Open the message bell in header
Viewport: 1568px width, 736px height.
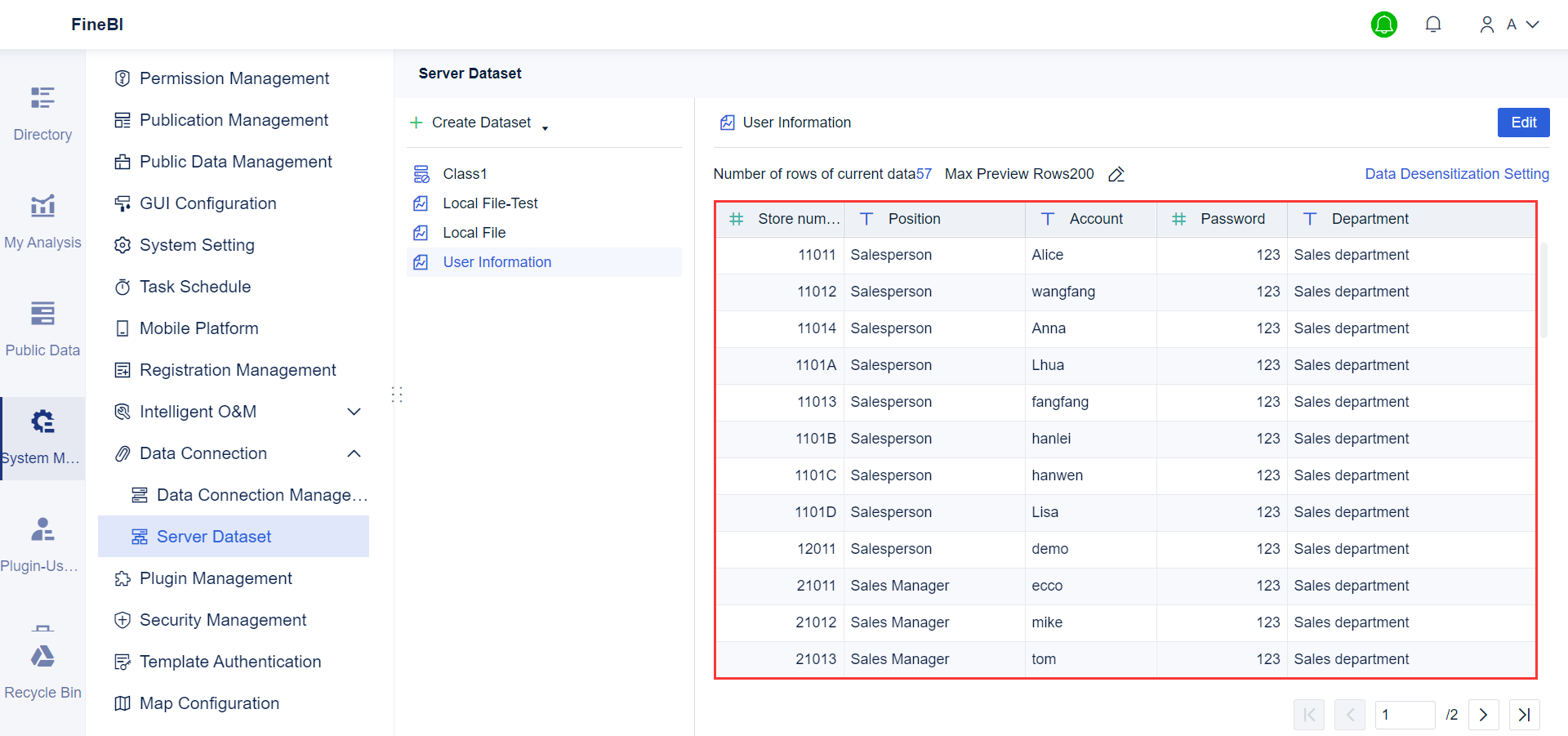(x=1432, y=25)
